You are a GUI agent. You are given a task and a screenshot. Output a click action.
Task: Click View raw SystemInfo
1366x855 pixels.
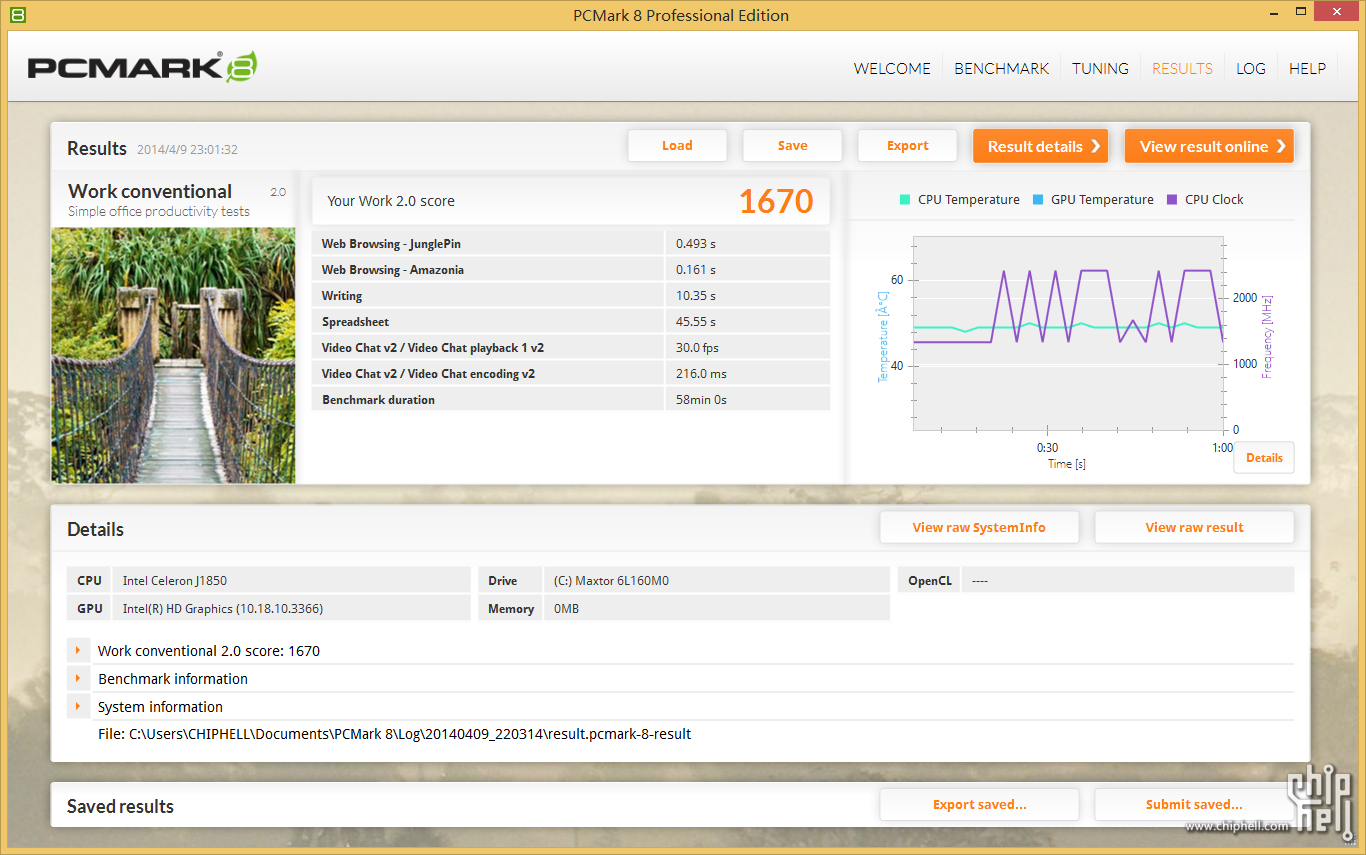pos(979,527)
